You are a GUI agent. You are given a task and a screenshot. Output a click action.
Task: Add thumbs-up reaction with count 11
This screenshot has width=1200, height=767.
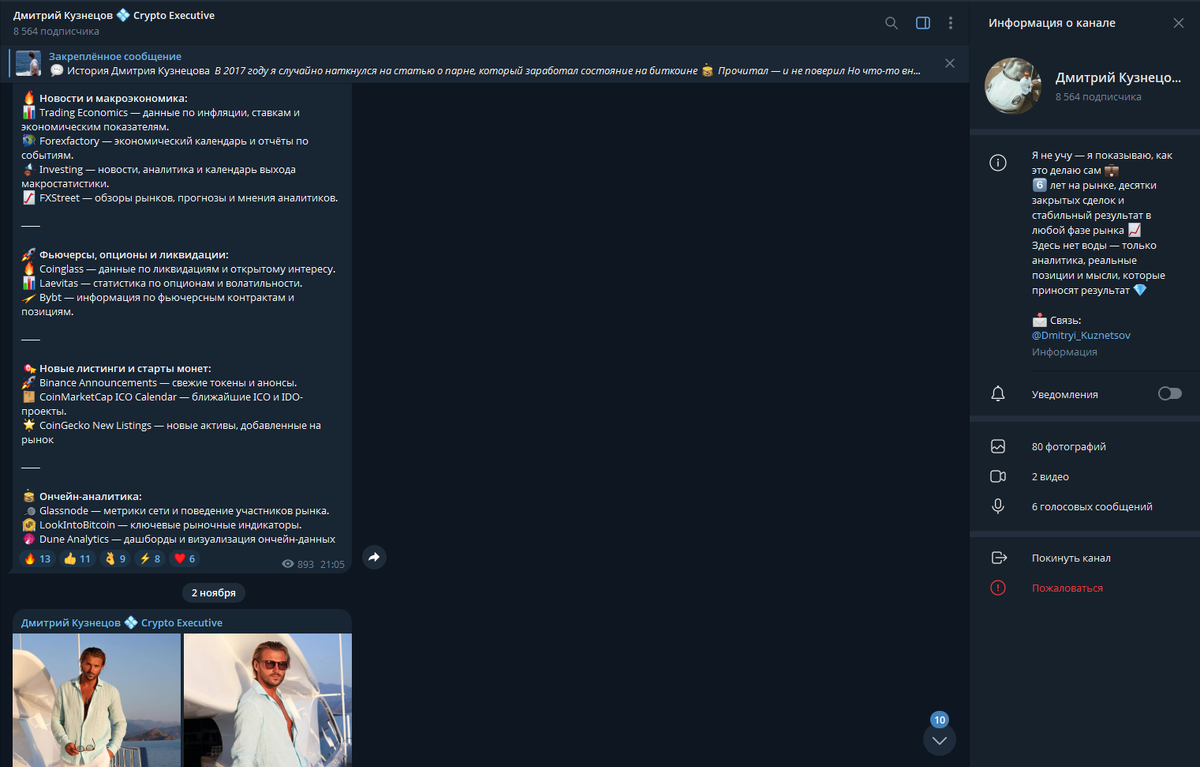click(78, 559)
